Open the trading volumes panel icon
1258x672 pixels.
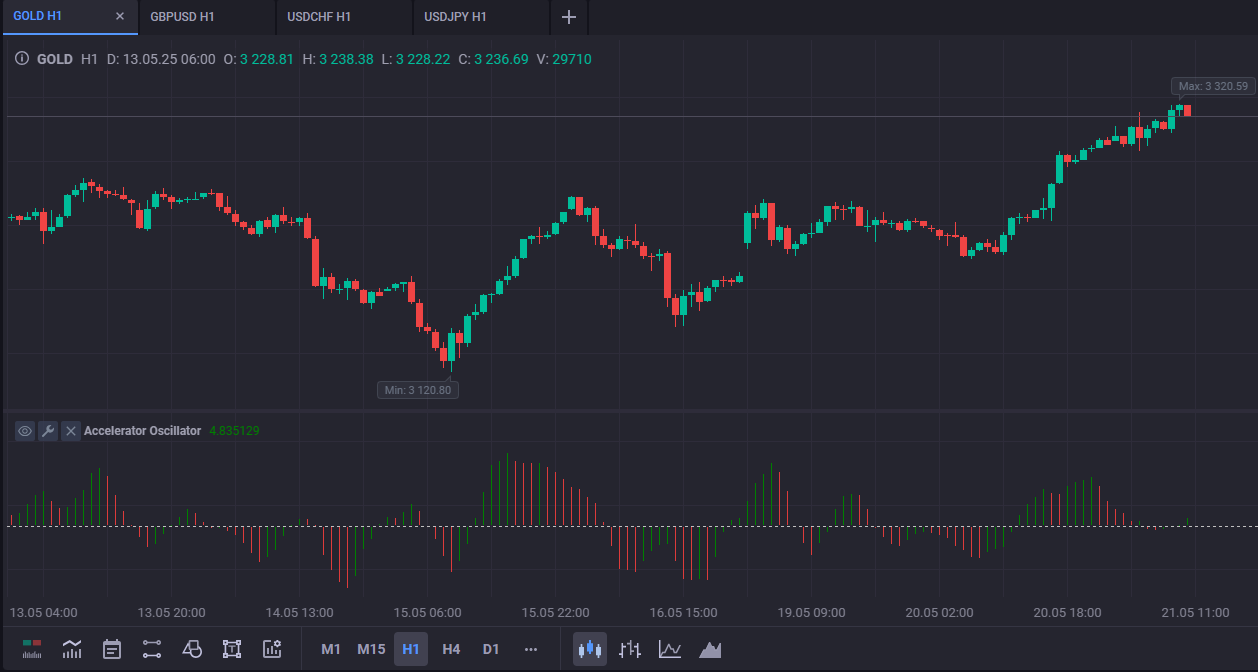pos(32,649)
